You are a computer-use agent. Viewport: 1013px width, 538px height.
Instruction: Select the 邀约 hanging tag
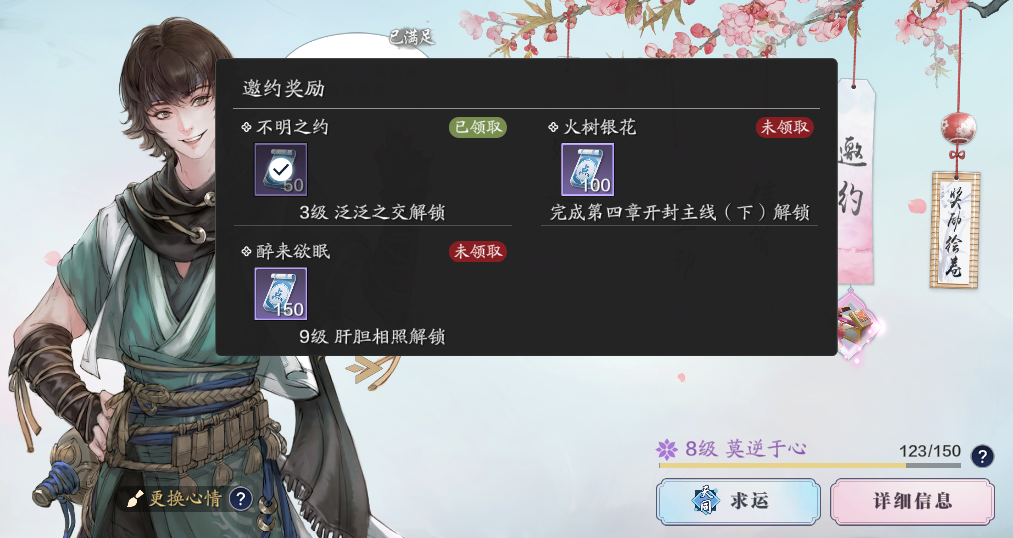(x=856, y=181)
